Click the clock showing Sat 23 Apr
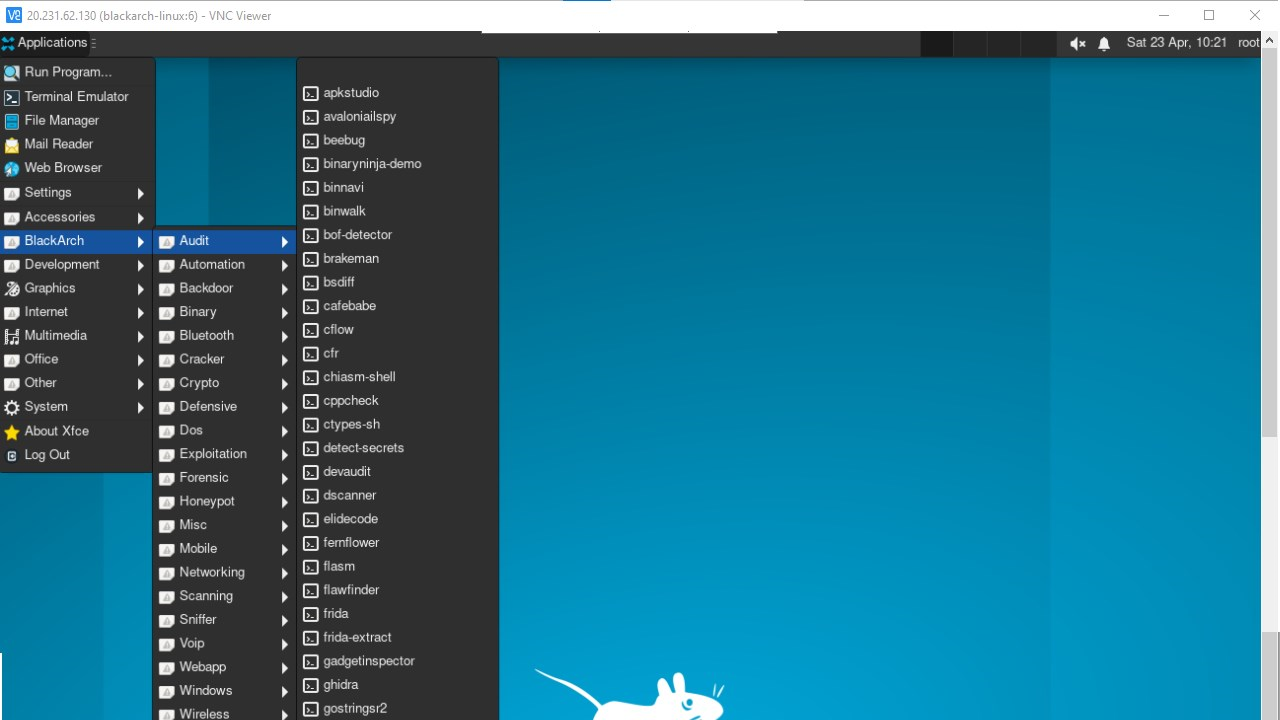Screen dimensions: 1280x720 pyautogui.click(x=1176, y=43)
